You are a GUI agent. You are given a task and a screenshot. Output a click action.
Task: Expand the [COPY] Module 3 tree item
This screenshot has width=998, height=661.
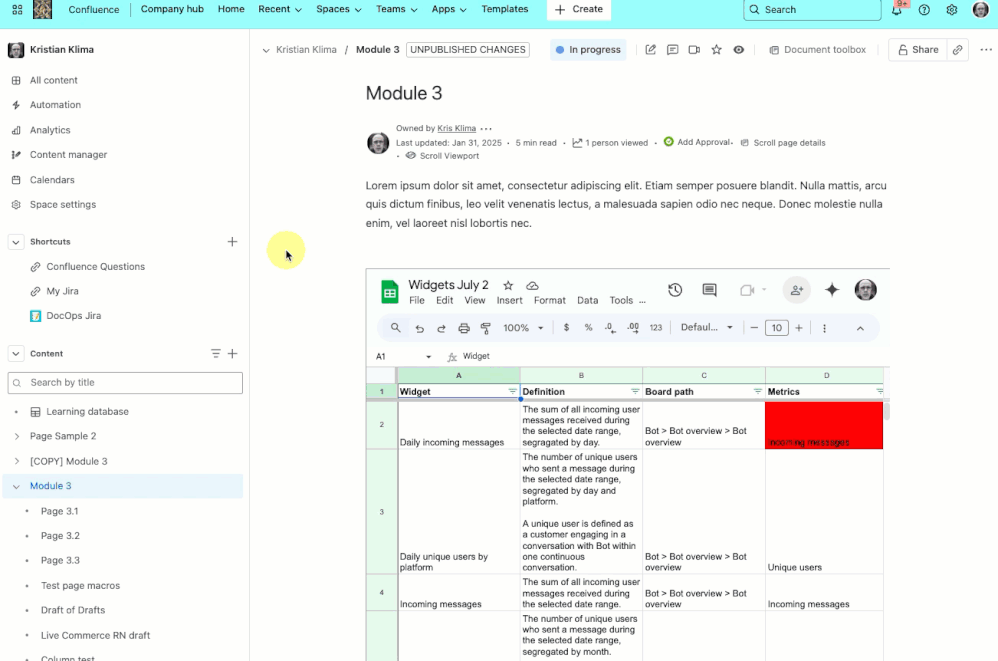[x=17, y=461]
